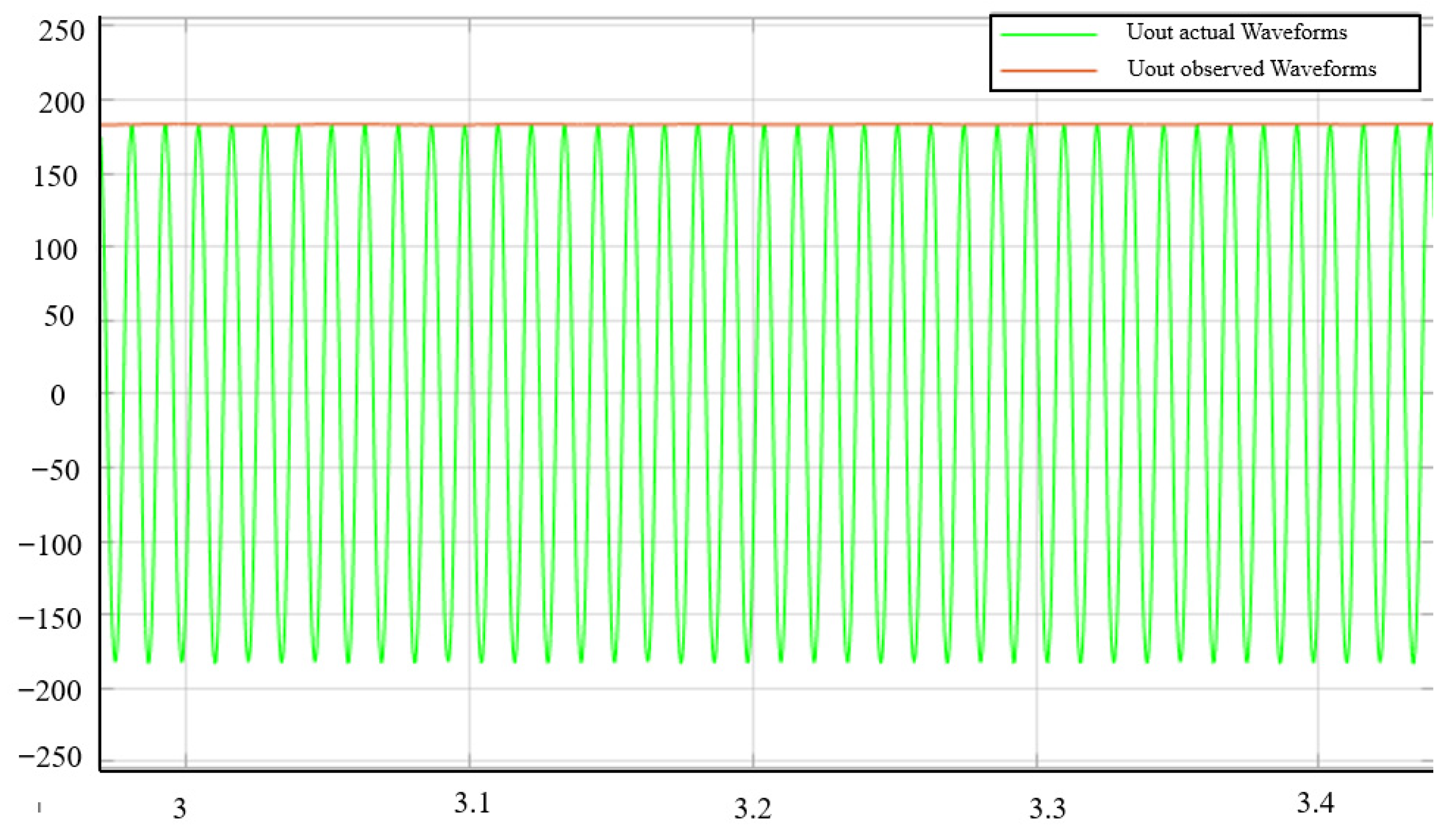
Task: Click the 150 y-axis tick label
Action: (55, 176)
